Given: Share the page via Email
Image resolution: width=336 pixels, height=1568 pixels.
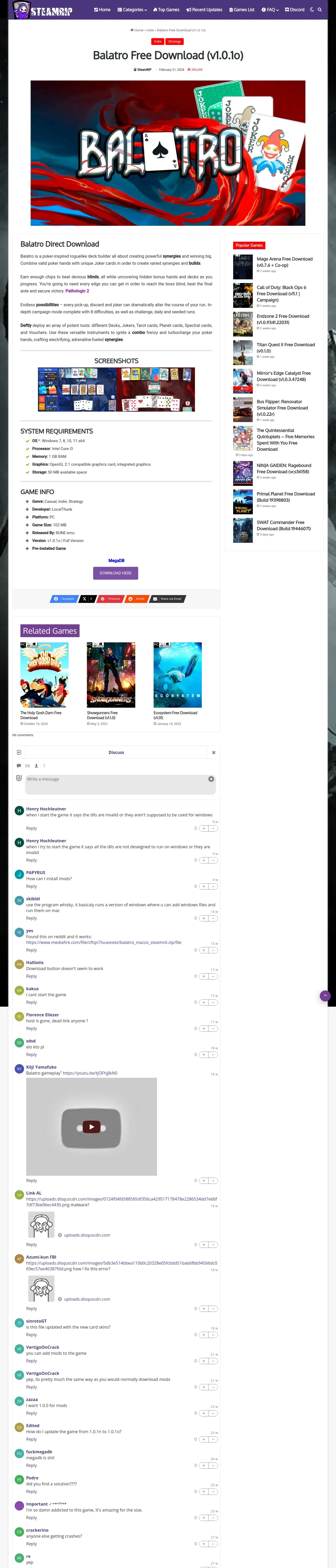Looking at the screenshot, I should pos(168,598).
